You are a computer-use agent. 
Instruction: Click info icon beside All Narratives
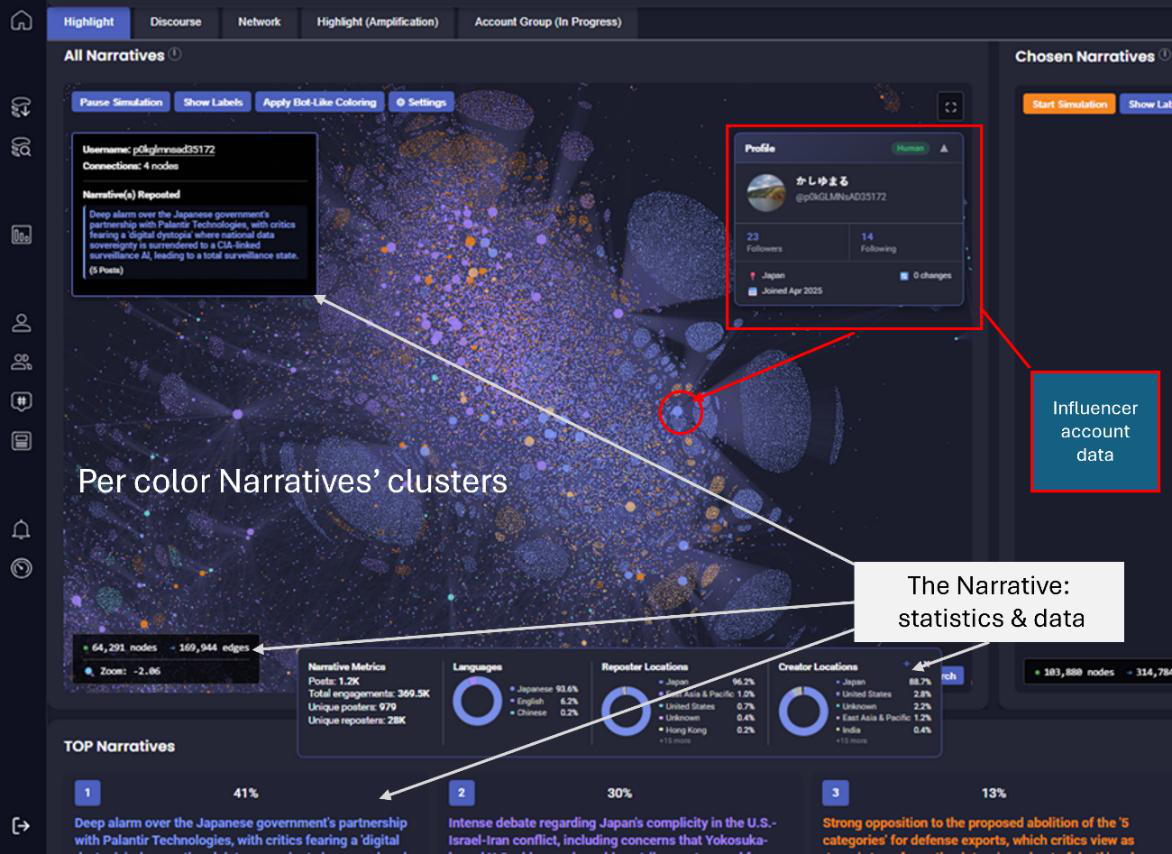175,55
